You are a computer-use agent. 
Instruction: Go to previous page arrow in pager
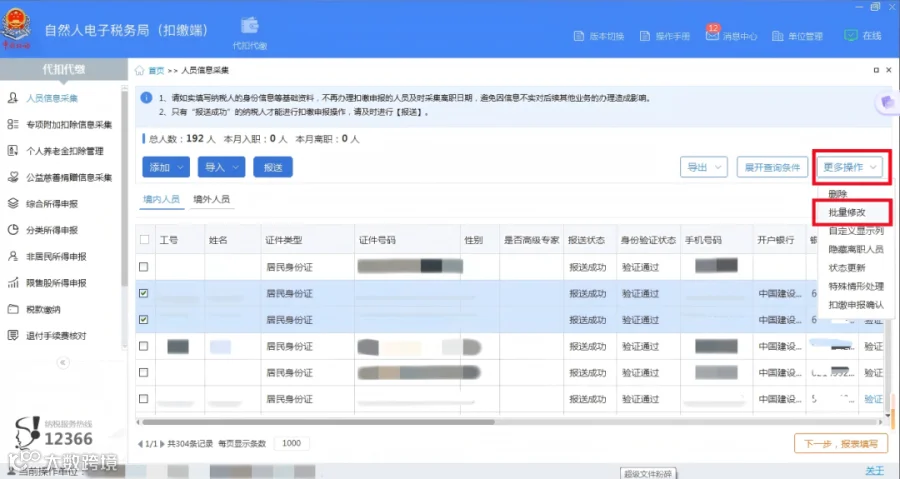coord(141,444)
